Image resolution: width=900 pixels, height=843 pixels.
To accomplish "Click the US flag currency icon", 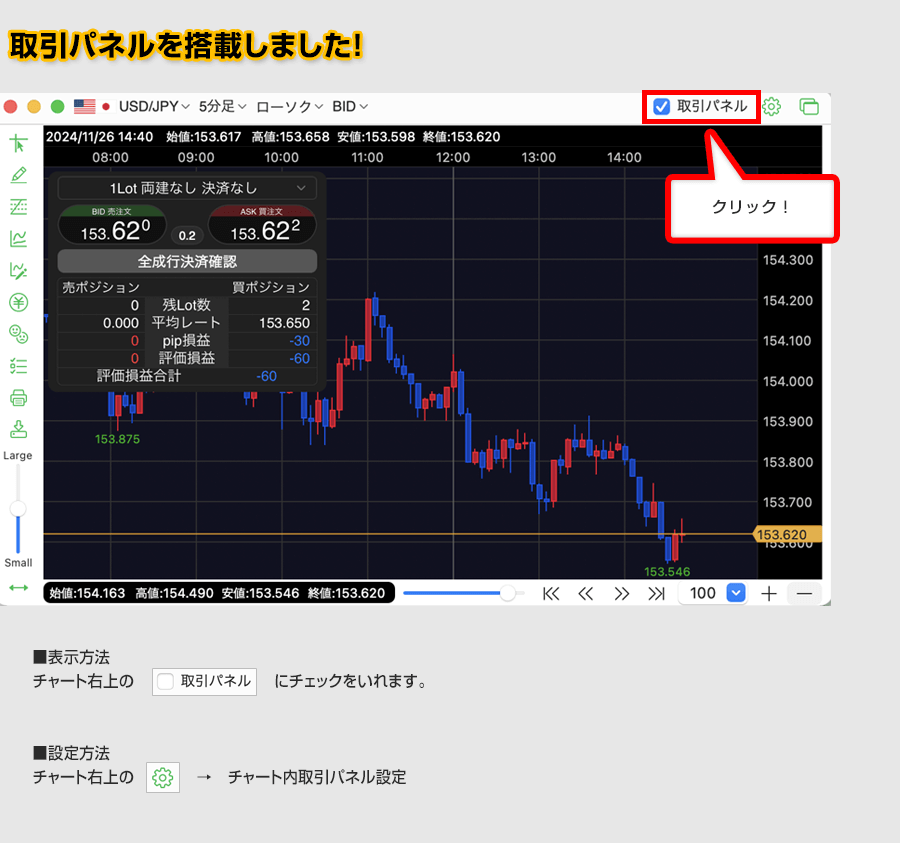I will (x=84, y=107).
